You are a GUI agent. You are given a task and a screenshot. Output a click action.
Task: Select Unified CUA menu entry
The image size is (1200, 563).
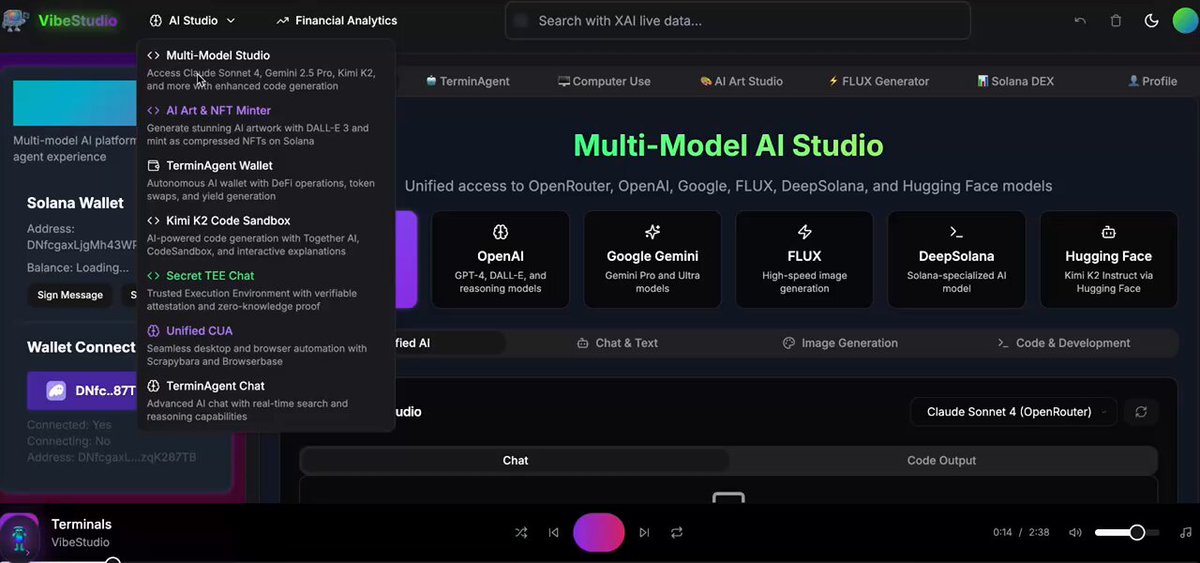(x=265, y=345)
